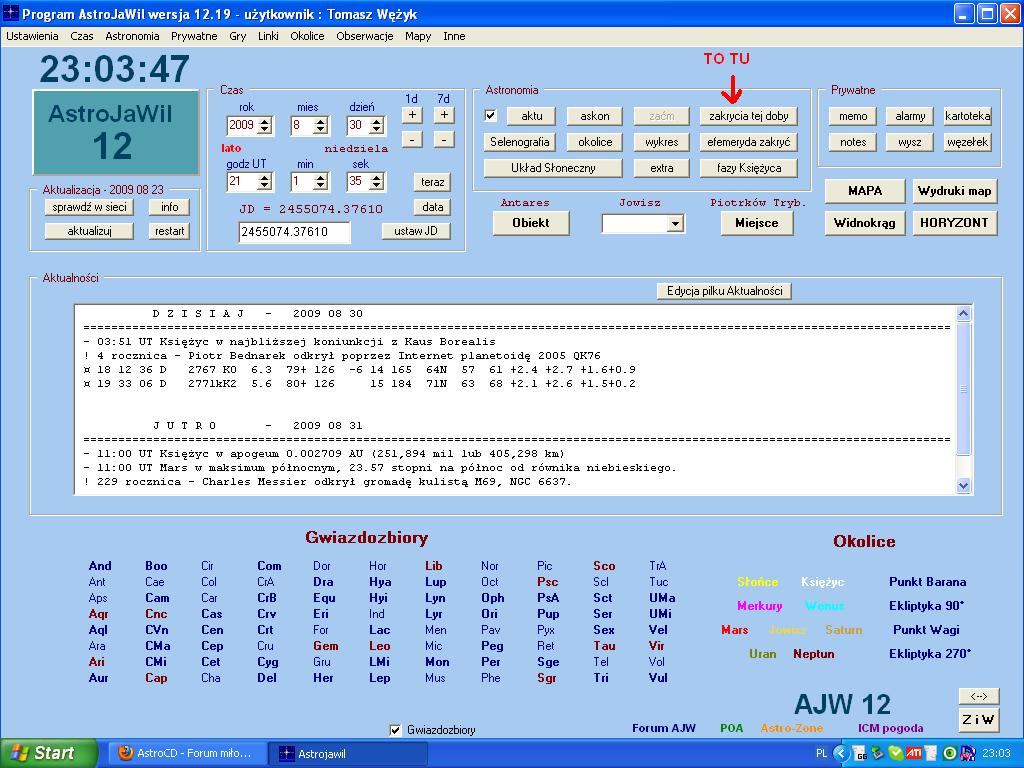This screenshot has width=1024, height=768.
Task: Open Układ Słoneczny
Action: 552,168
